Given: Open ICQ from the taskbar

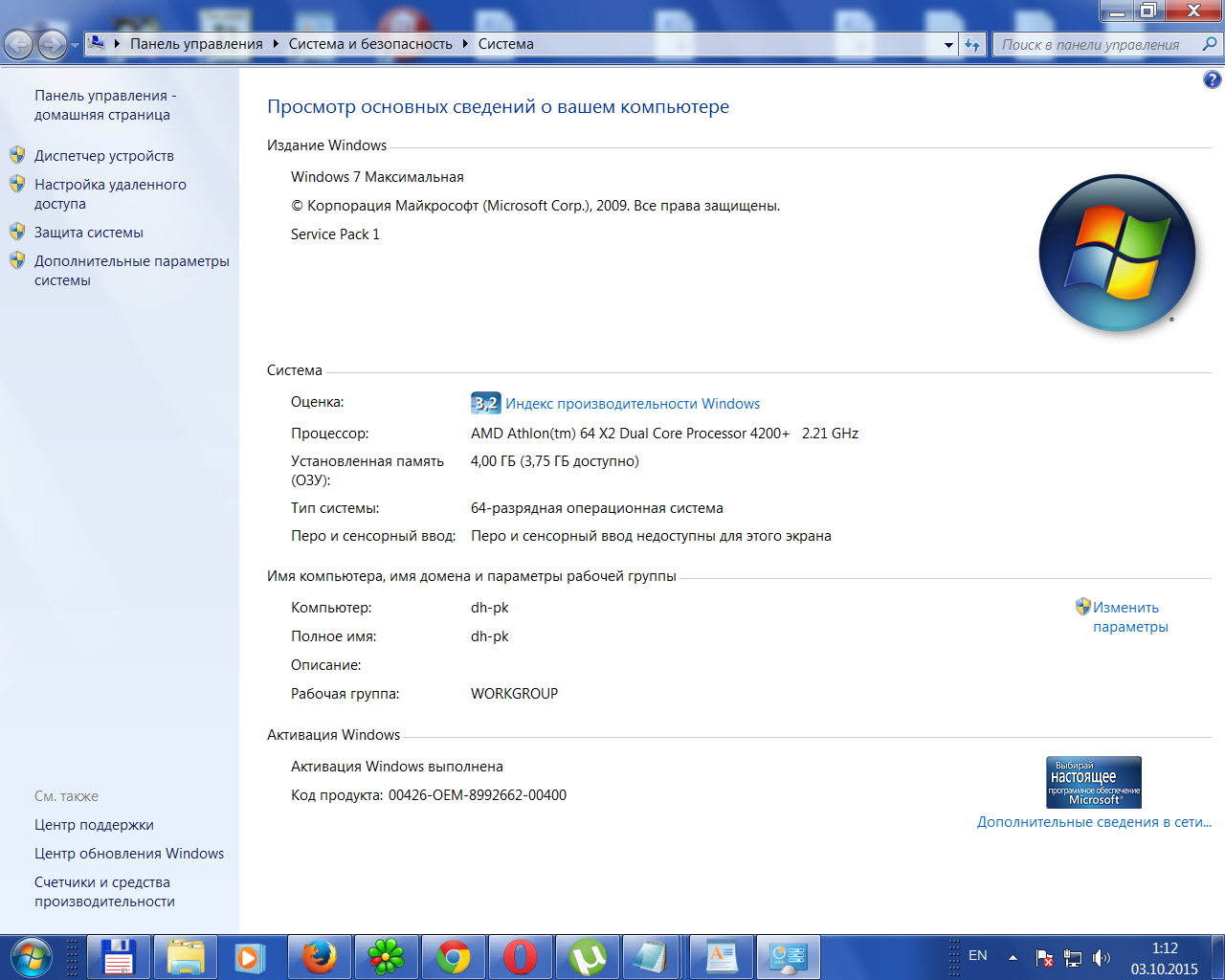Looking at the screenshot, I should pyautogui.click(x=387, y=957).
